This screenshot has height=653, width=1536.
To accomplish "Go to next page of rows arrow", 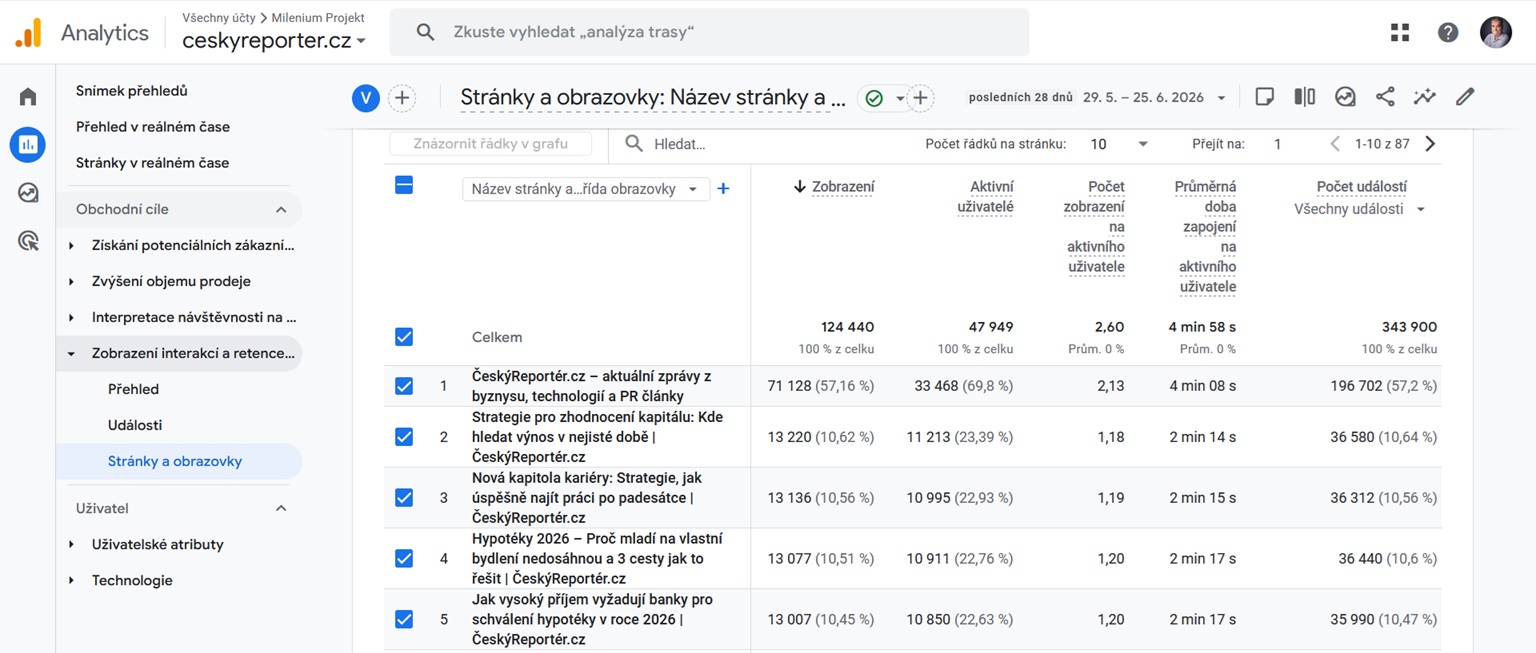I will point(1430,144).
